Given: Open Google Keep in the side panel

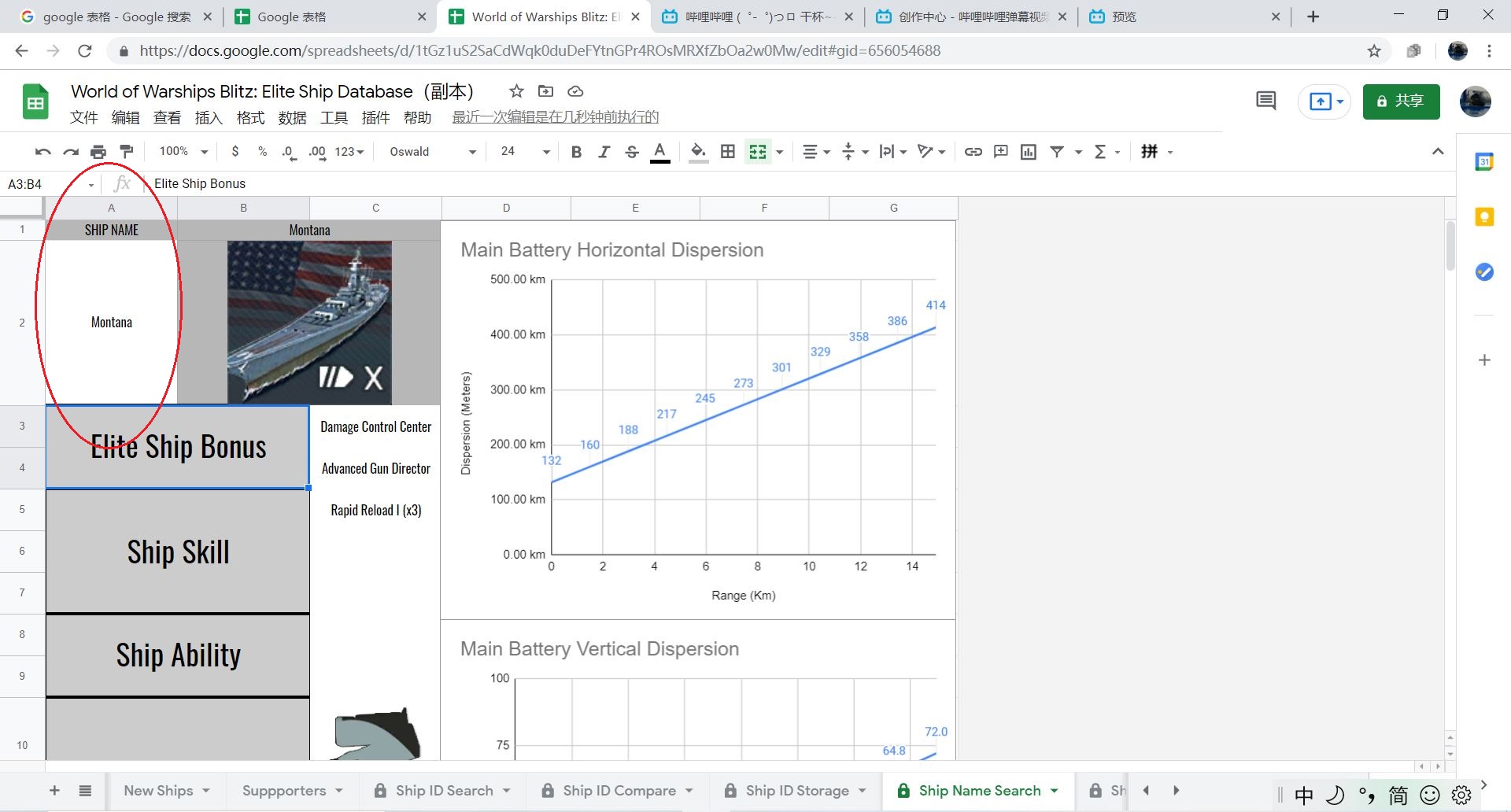Looking at the screenshot, I should click(1484, 216).
